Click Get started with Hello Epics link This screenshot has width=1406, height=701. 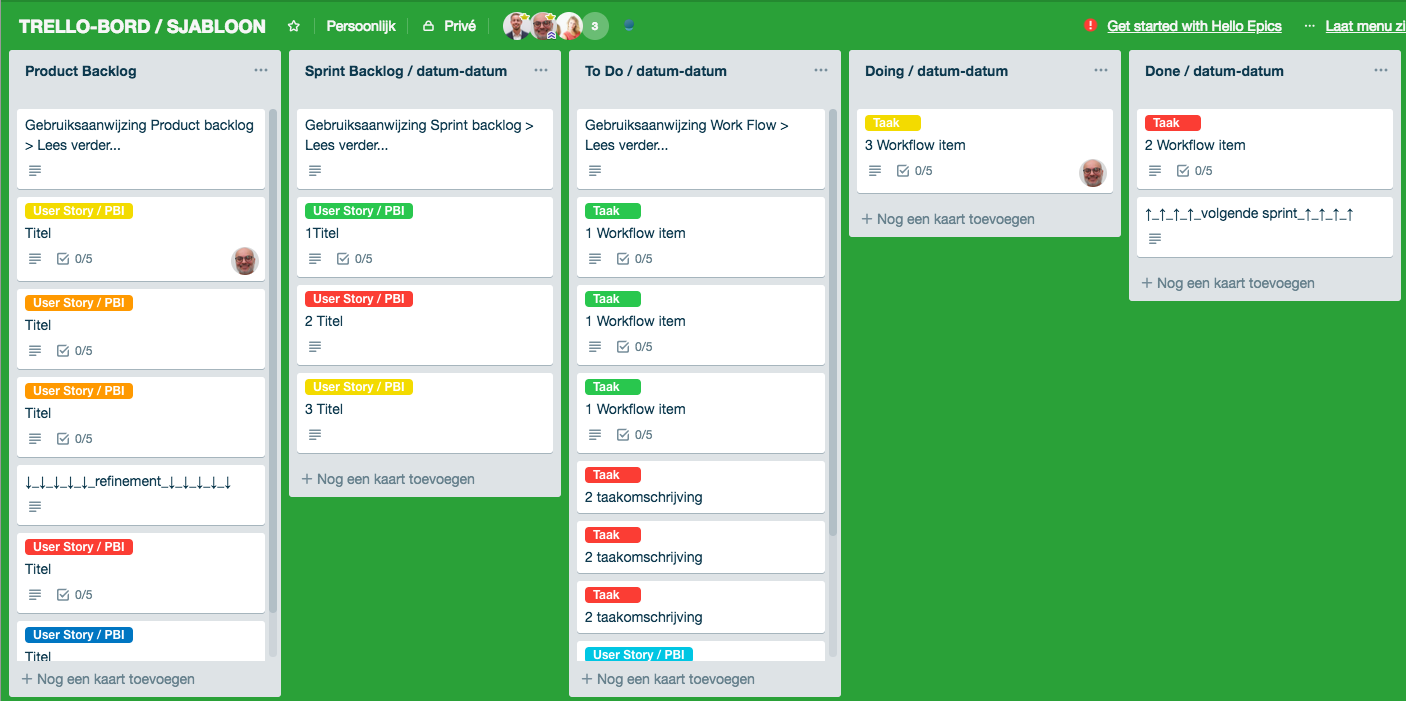(1194, 26)
